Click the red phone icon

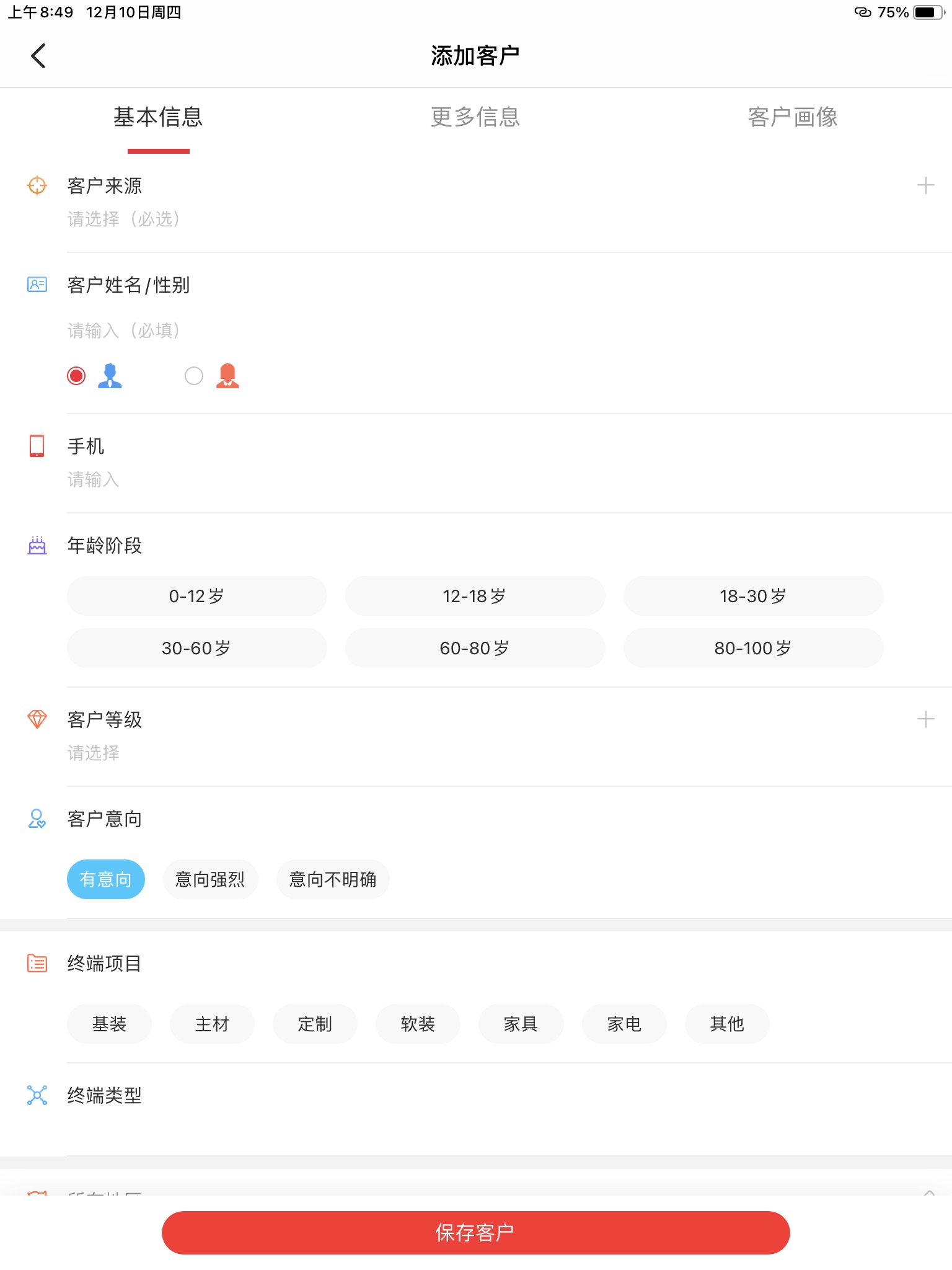[x=37, y=446]
